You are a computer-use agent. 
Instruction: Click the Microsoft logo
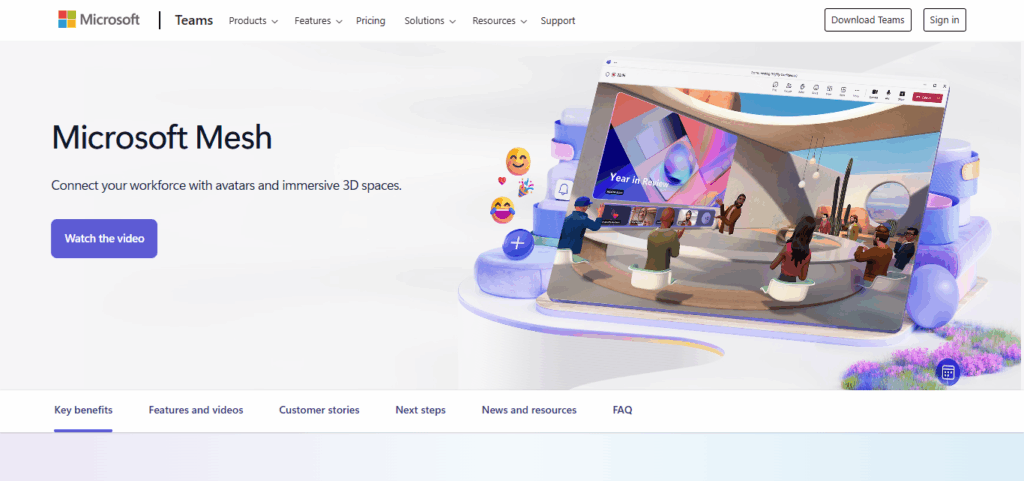[99, 20]
